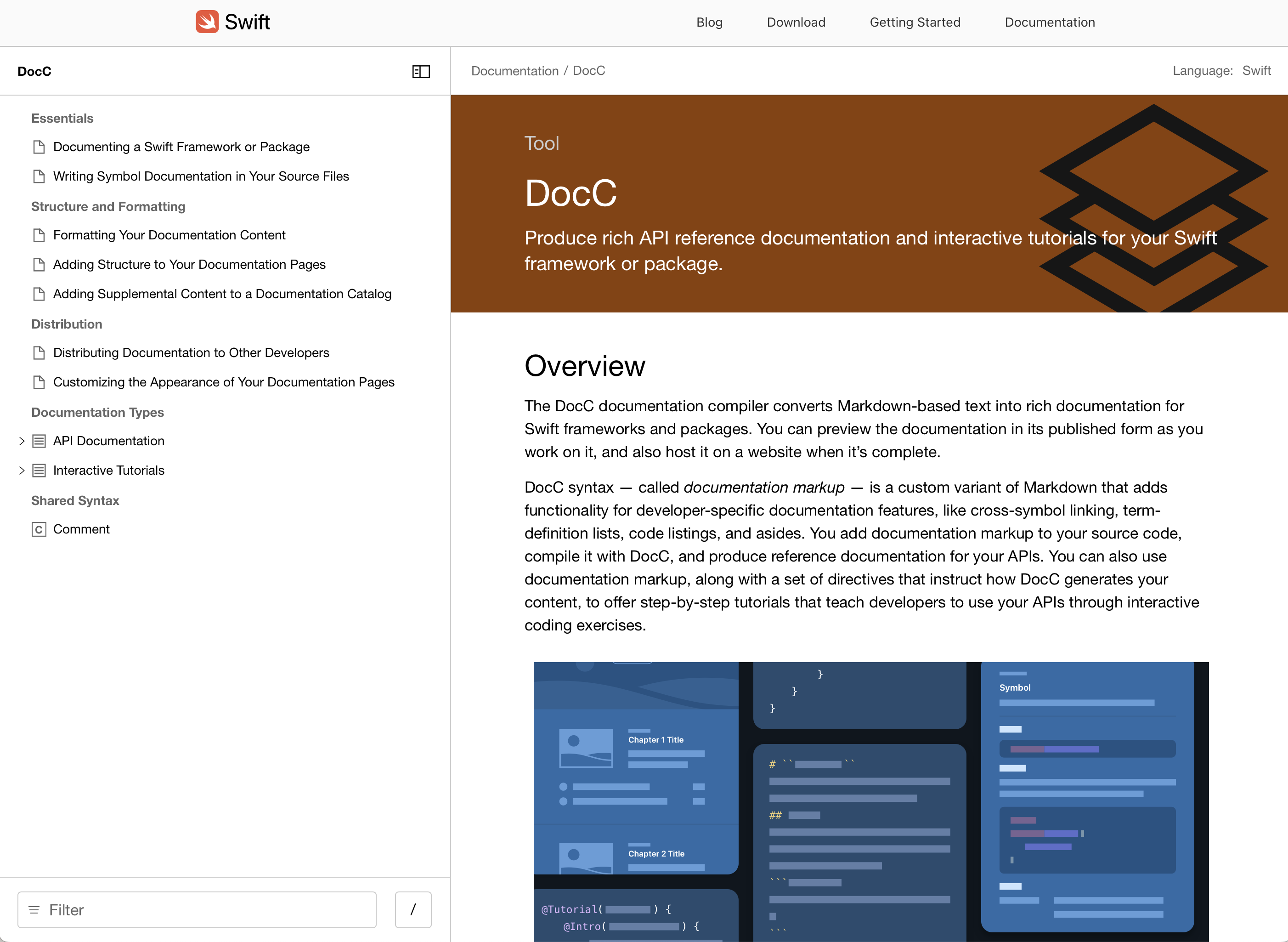Click the Documentation breadcrumb link
The height and width of the screenshot is (942, 1288).
pos(514,71)
